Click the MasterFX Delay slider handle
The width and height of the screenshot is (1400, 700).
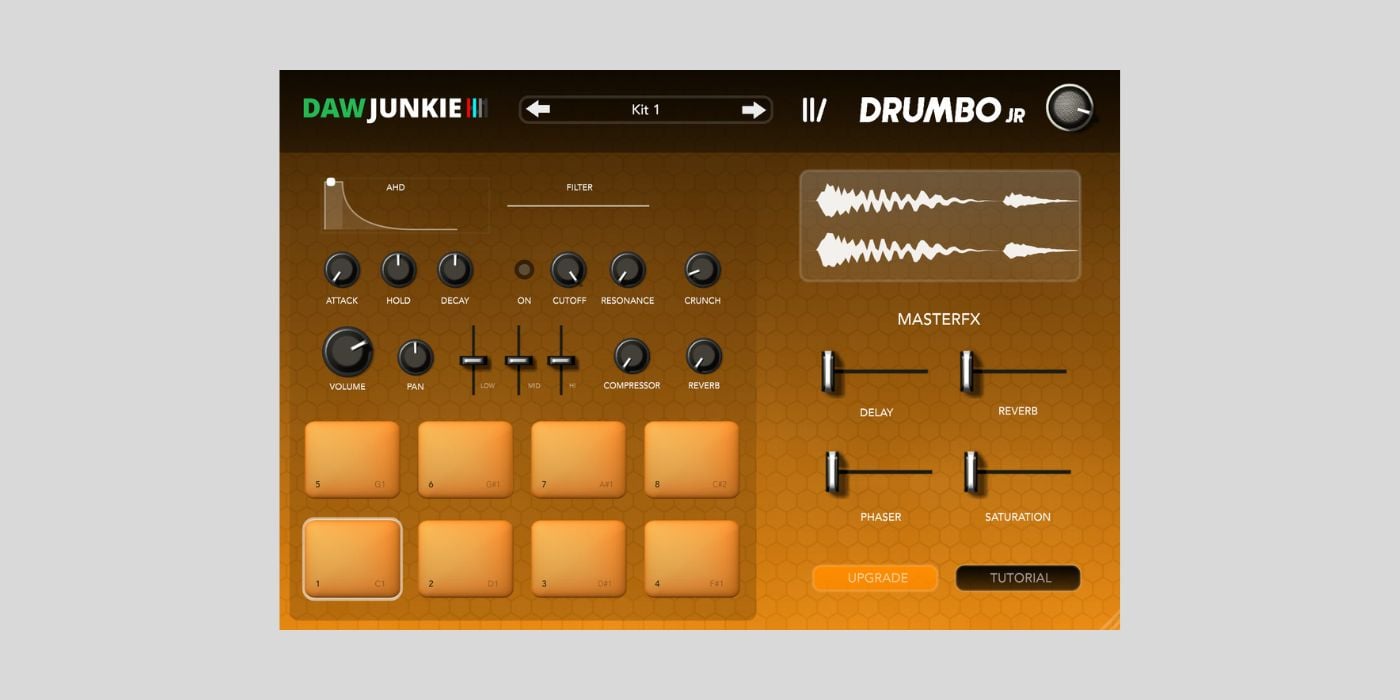click(828, 371)
